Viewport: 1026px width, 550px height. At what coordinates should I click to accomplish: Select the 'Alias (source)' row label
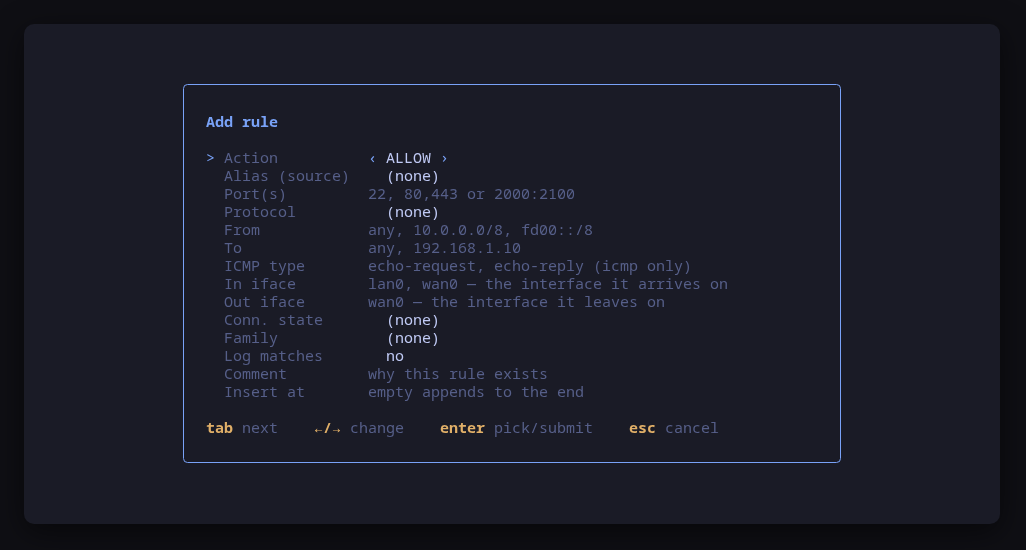click(287, 177)
